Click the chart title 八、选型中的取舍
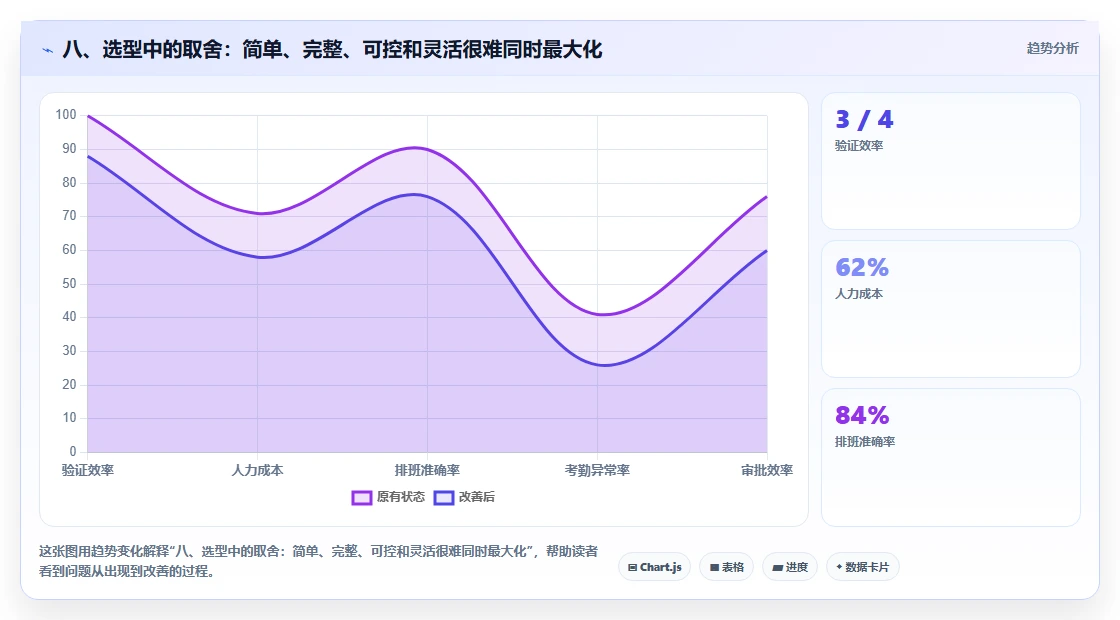Image resolution: width=1120 pixels, height=620 pixels. pos(332,50)
